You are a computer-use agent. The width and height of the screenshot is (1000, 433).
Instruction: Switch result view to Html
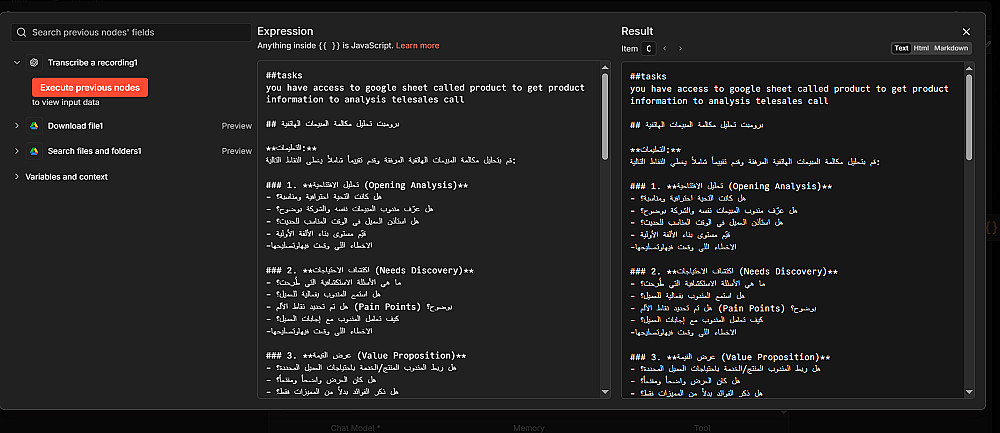pyautogui.click(x=921, y=48)
